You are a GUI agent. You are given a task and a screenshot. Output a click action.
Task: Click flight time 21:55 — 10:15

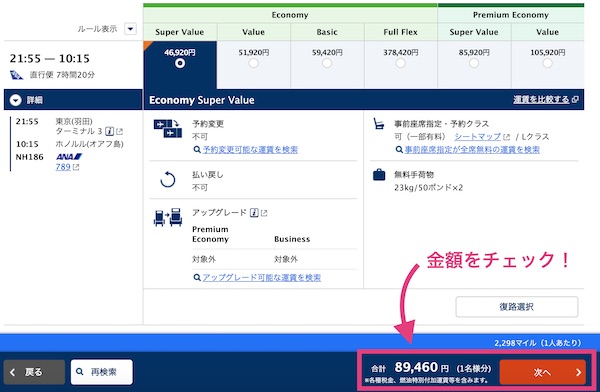(x=49, y=59)
